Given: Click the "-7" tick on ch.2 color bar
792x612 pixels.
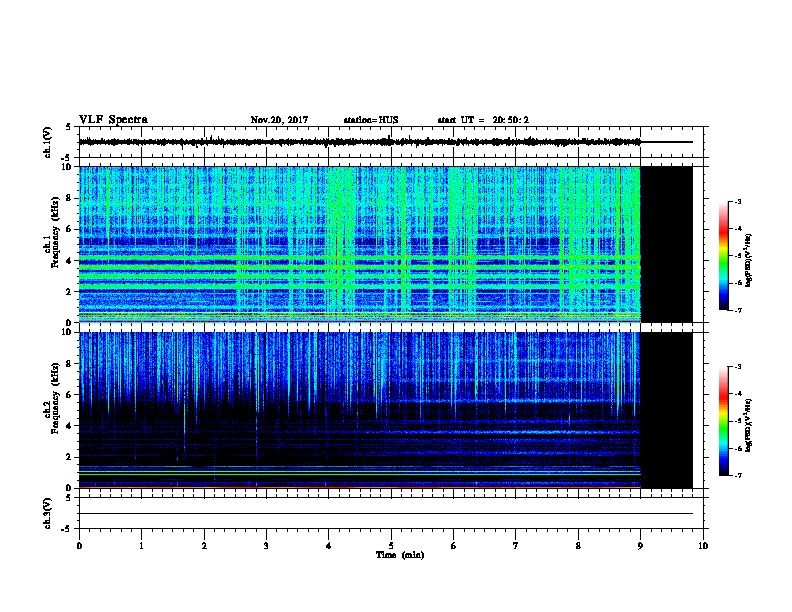Looking at the screenshot, I should pyautogui.click(x=738, y=475).
